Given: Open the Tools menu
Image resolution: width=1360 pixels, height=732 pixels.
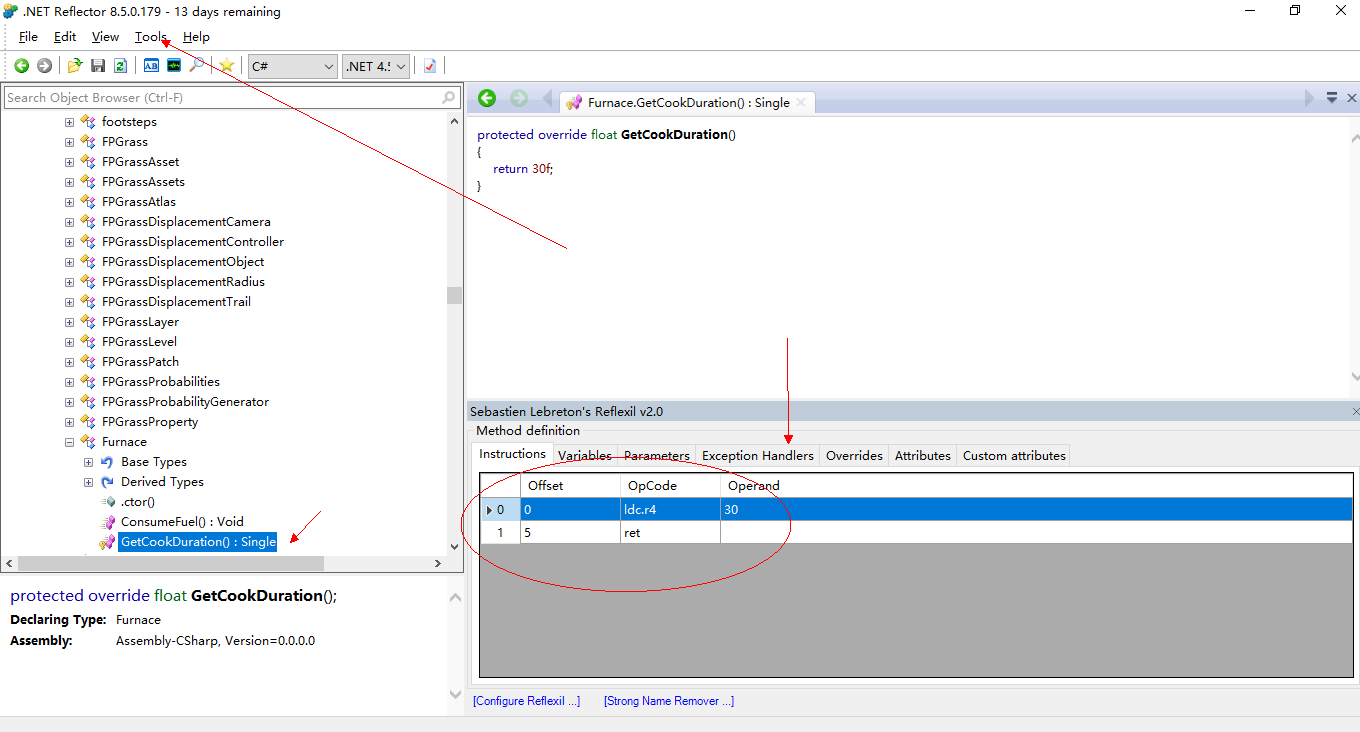Looking at the screenshot, I should pos(151,37).
